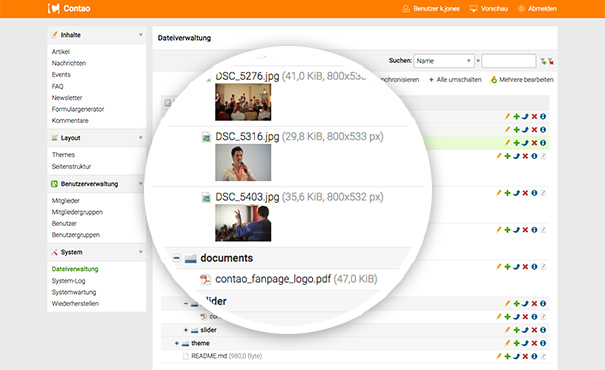Select the contao_fanpage_logo.pdf file name
The image size is (605, 370).
(273, 279)
